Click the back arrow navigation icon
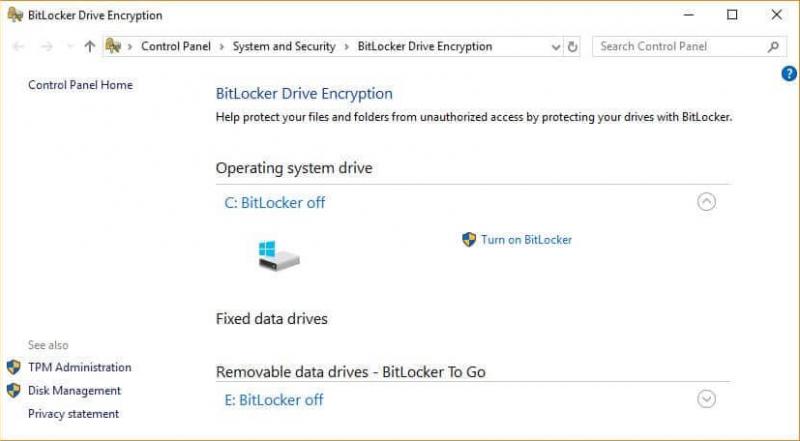Screen dimensions: 800x441 click(x=19, y=46)
